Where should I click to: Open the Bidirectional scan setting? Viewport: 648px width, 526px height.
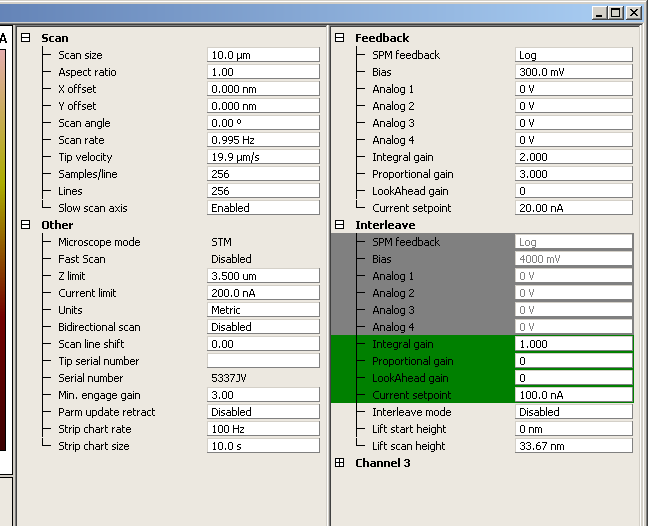263,326
